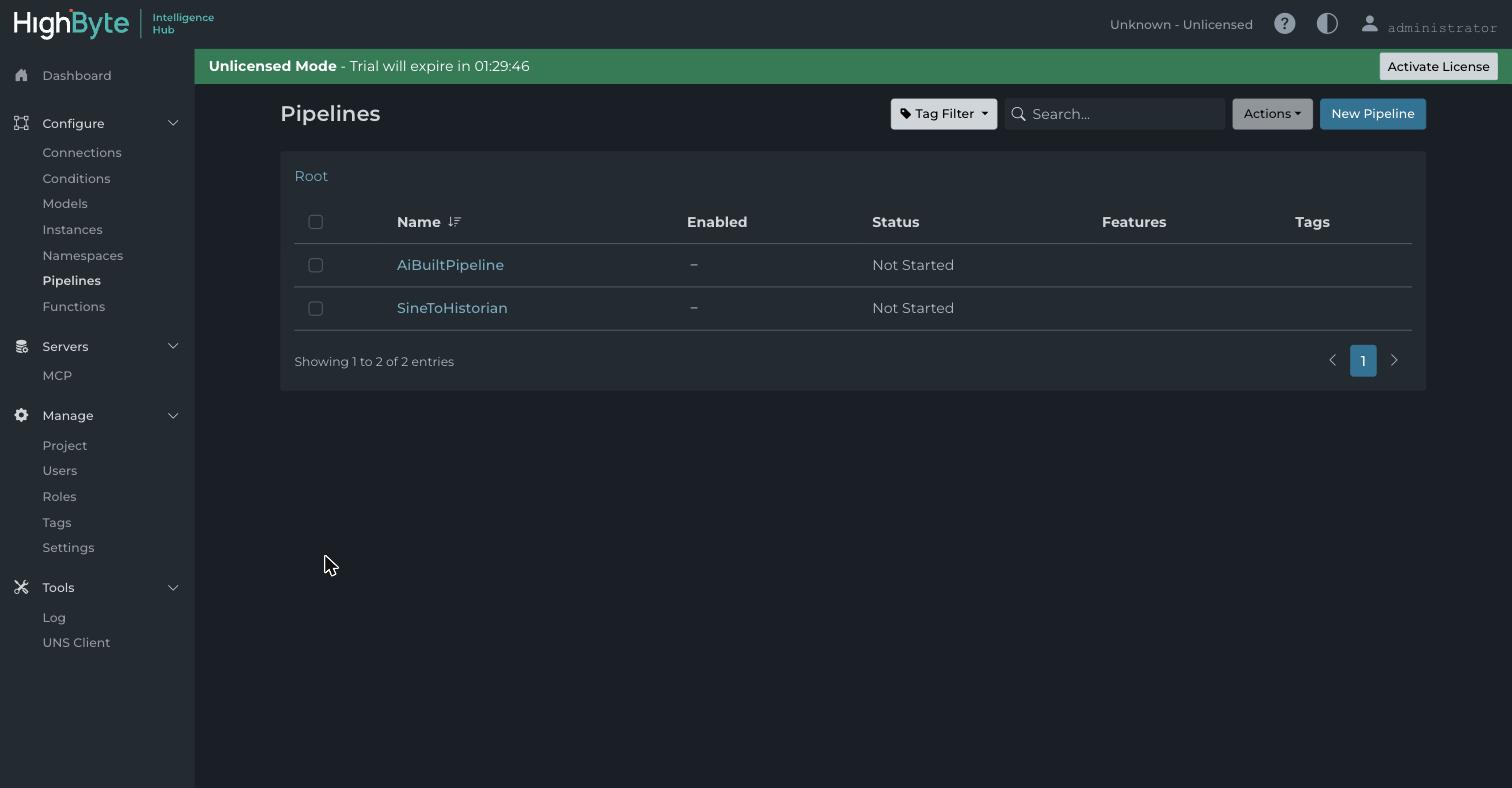Open Log under Tools

pos(54,617)
